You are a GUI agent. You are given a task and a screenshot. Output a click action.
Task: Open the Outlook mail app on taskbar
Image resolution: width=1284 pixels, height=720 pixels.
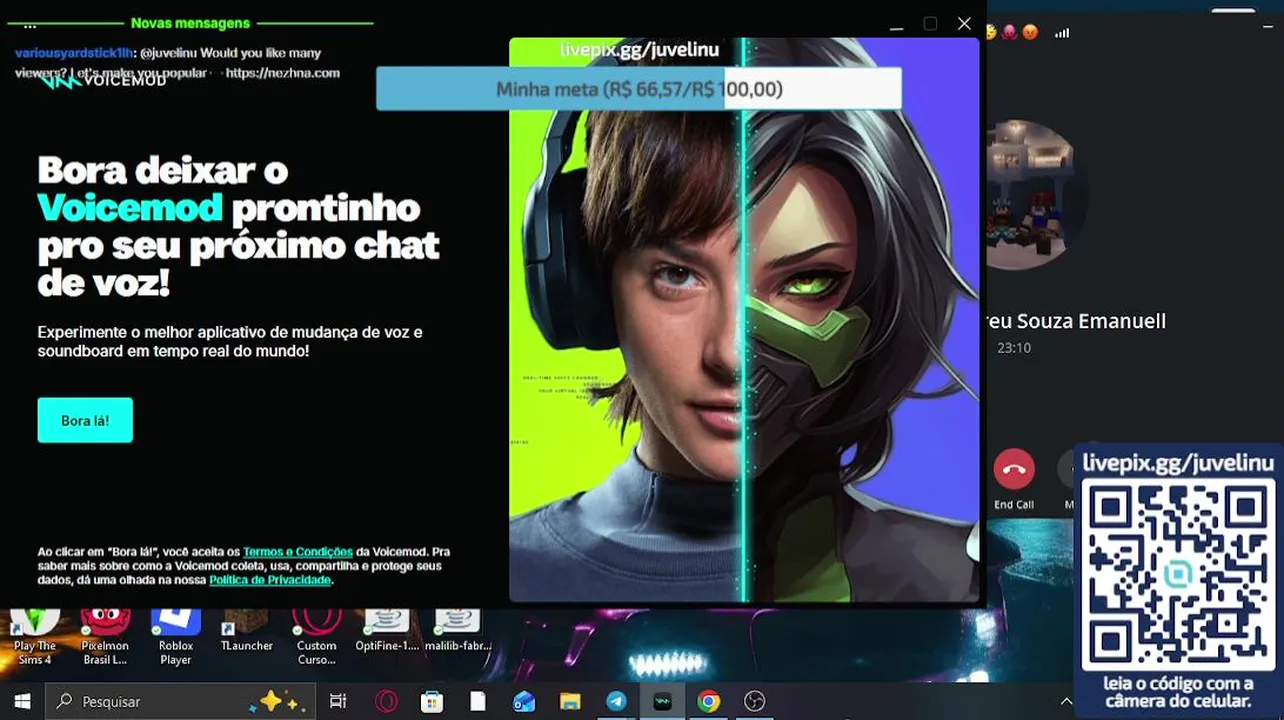524,701
